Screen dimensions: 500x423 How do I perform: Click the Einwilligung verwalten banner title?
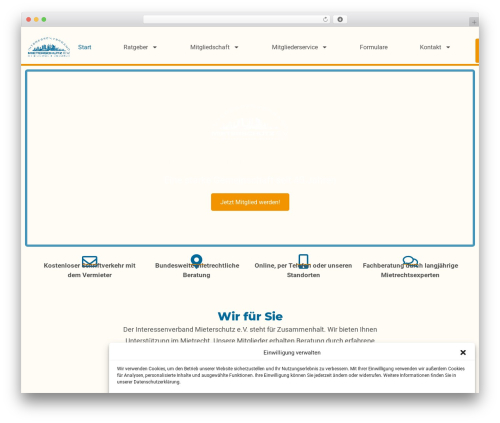[292, 352]
